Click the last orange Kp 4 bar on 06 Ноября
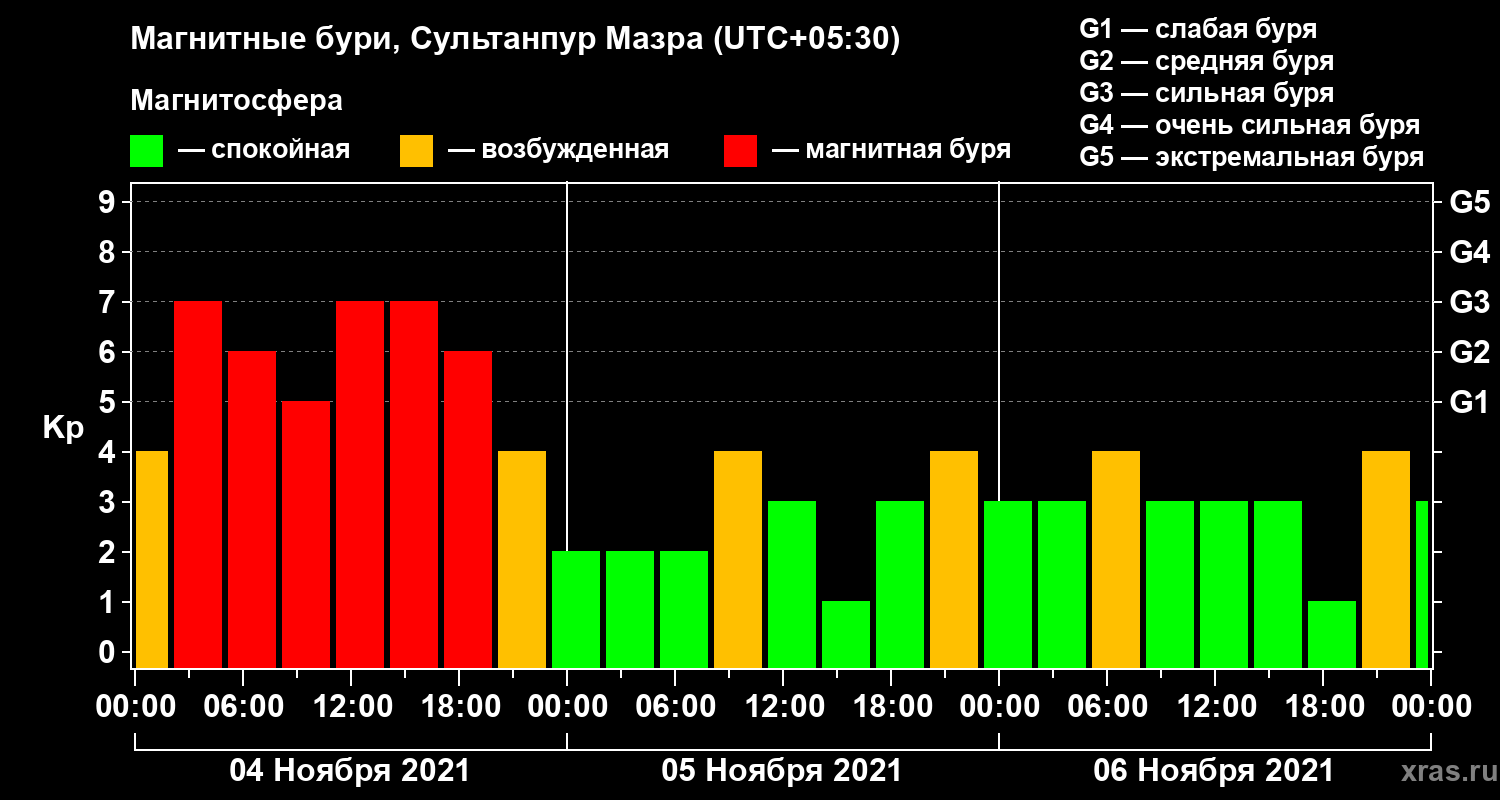This screenshot has width=1500, height=800. click(x=1386, y=559)
